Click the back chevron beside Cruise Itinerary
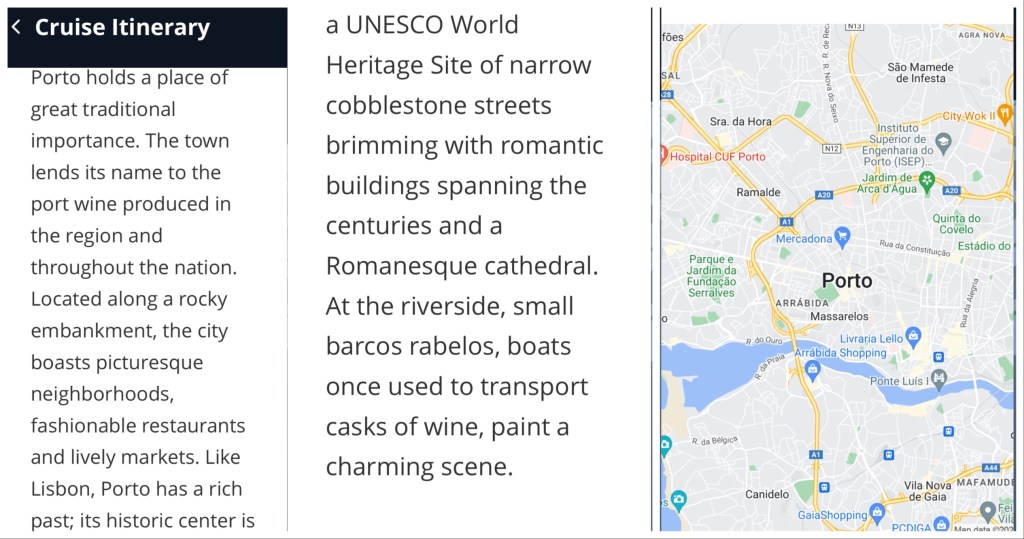The width and height of the screenshot is (1024, 539). tap(16, 27)
